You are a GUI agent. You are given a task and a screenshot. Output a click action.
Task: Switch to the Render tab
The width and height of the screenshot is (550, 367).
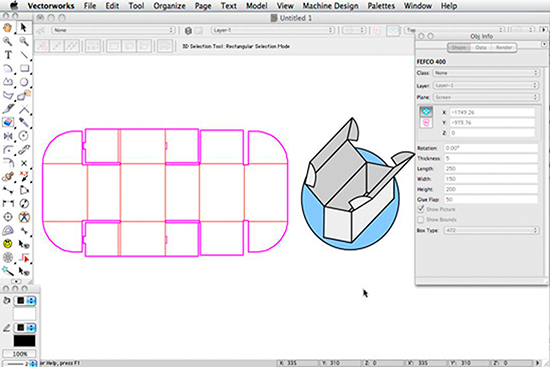pos(504,47)
